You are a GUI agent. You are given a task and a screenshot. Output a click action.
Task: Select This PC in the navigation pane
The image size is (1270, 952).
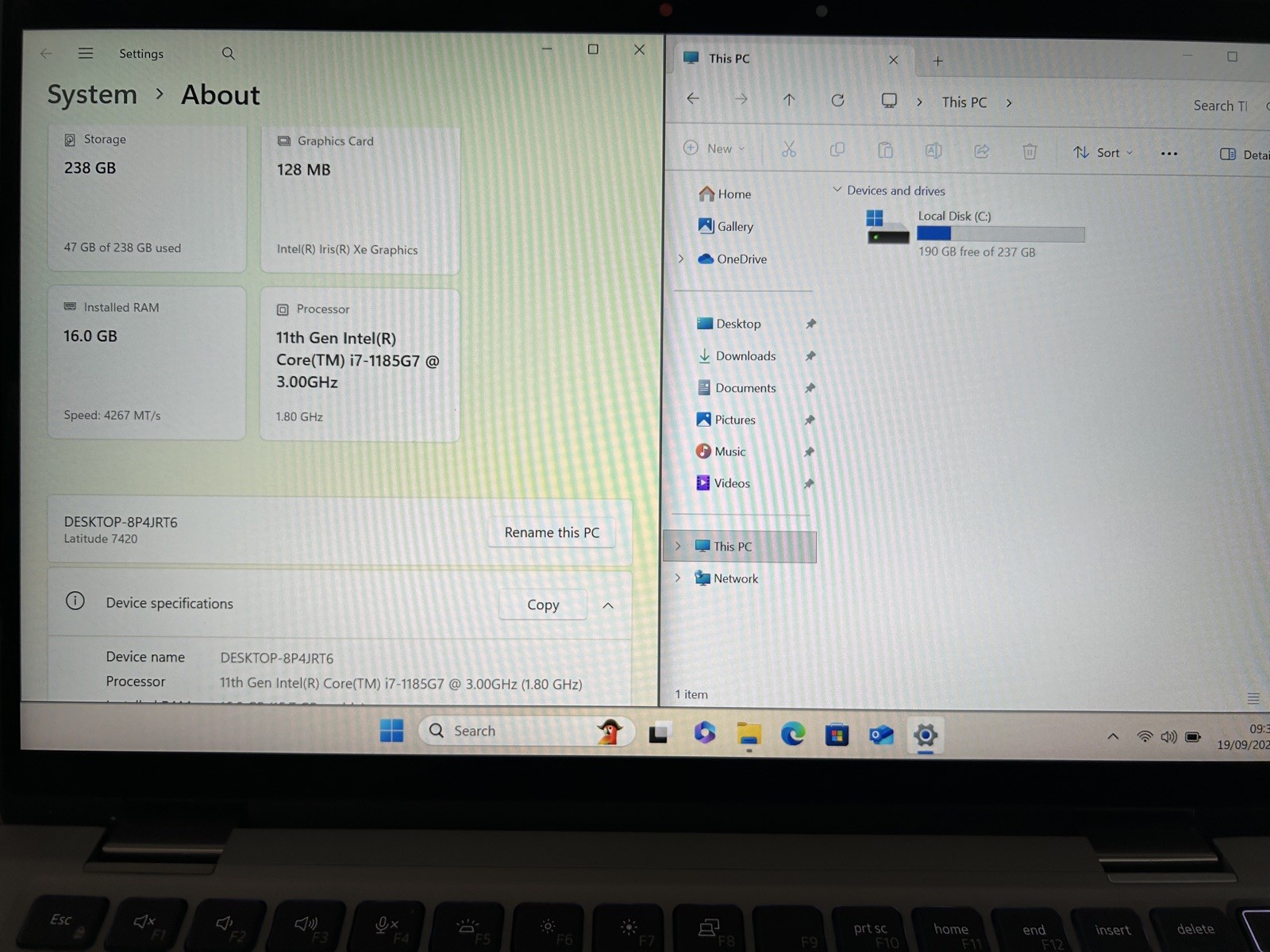(741, 547)
